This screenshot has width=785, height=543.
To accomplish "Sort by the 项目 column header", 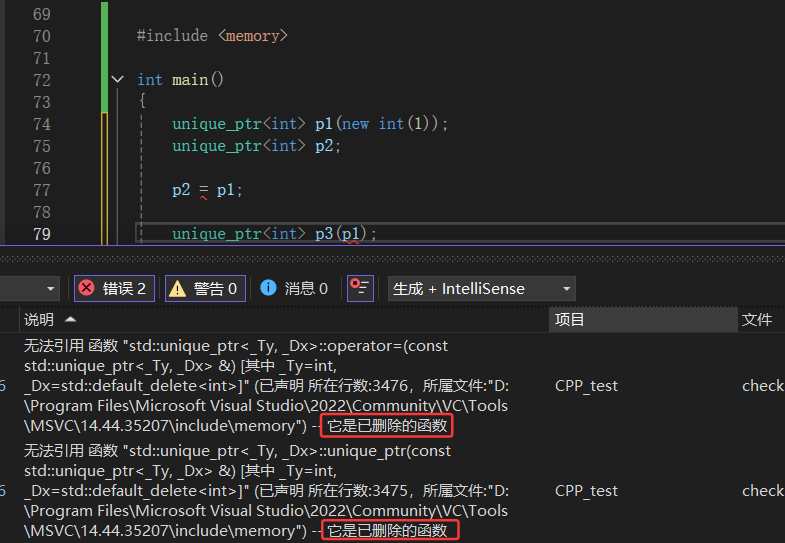I will 643,319.
